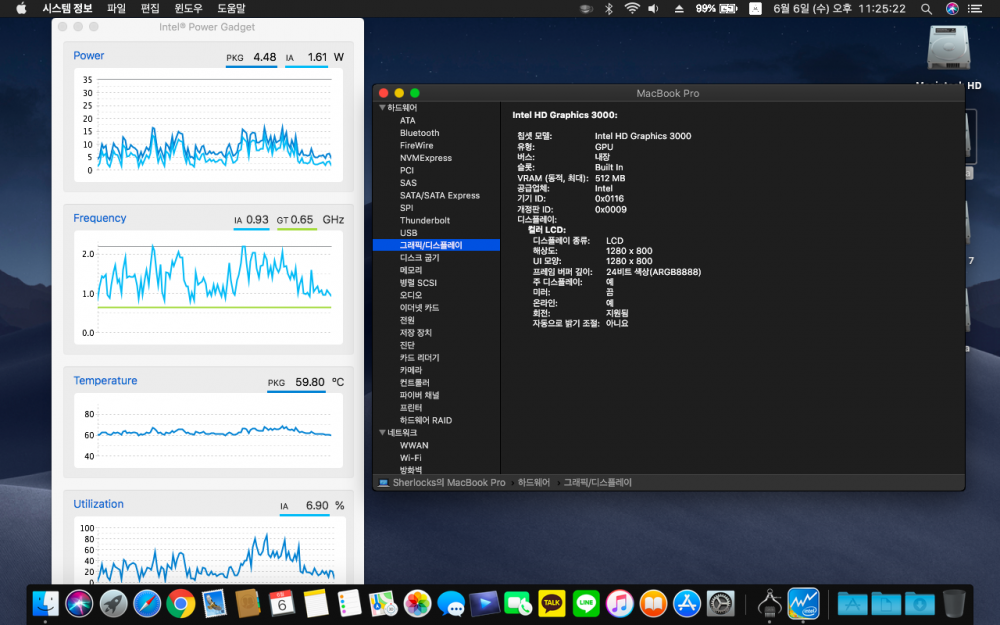Click the volume icon in menu bar
Image resolution: width=1000 pixels, height=625 pixels.
pyautogui.click(x=653, y=8)
